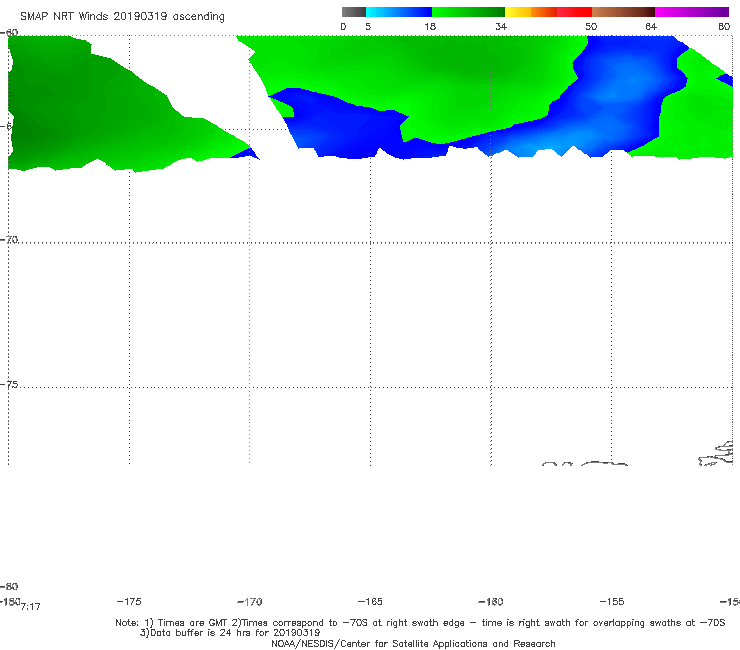This screenshot has width=740, height=650.
Task: Click the longitude label '-170'
Action: click(x=250, y=602)
